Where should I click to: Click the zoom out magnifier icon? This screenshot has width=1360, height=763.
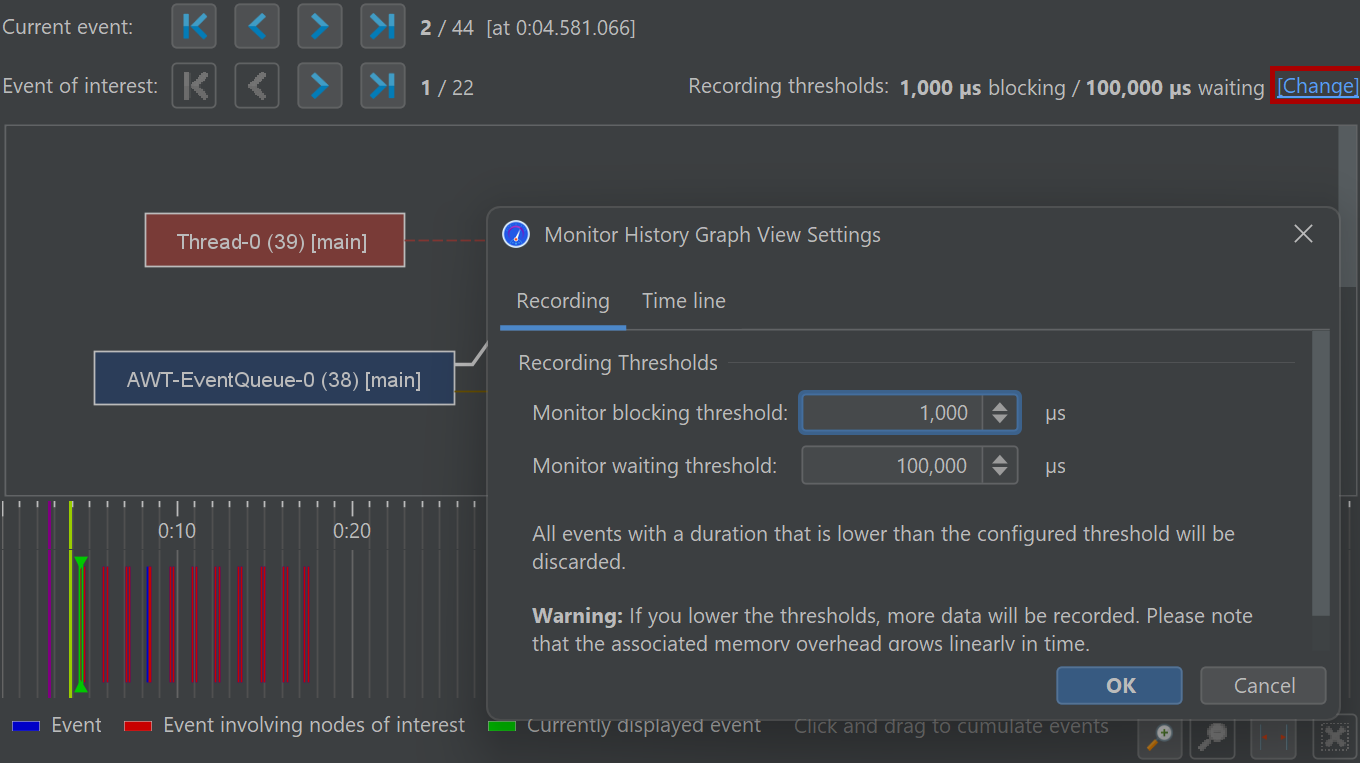1213,739
